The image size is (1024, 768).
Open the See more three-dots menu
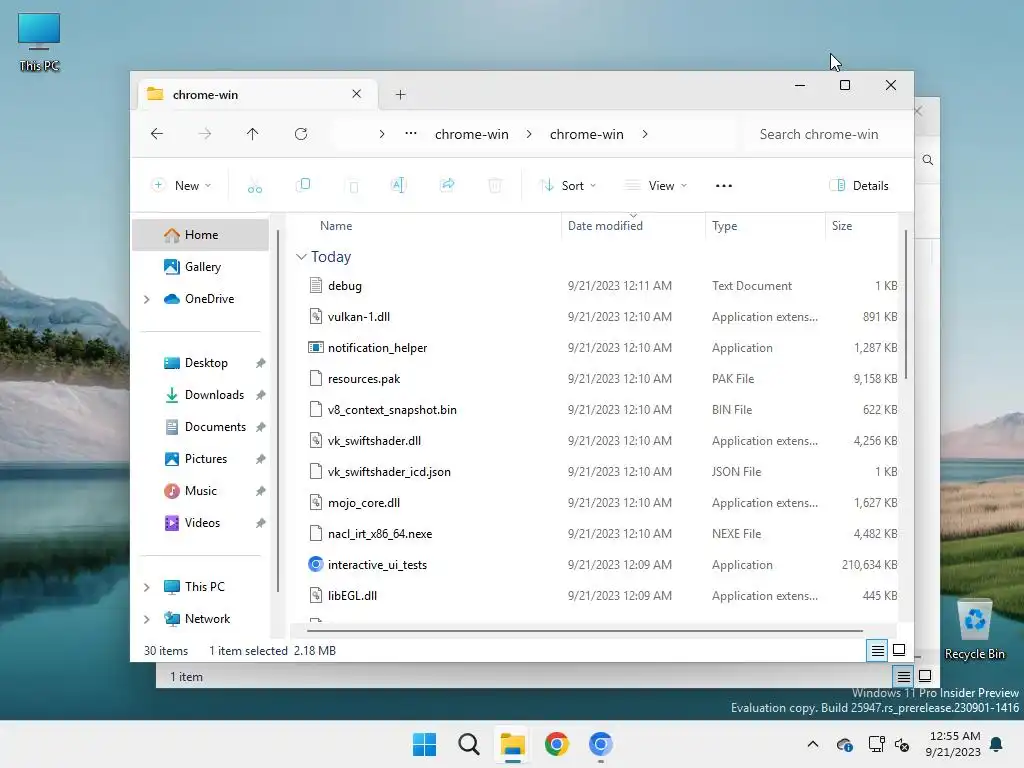point(724,185)
